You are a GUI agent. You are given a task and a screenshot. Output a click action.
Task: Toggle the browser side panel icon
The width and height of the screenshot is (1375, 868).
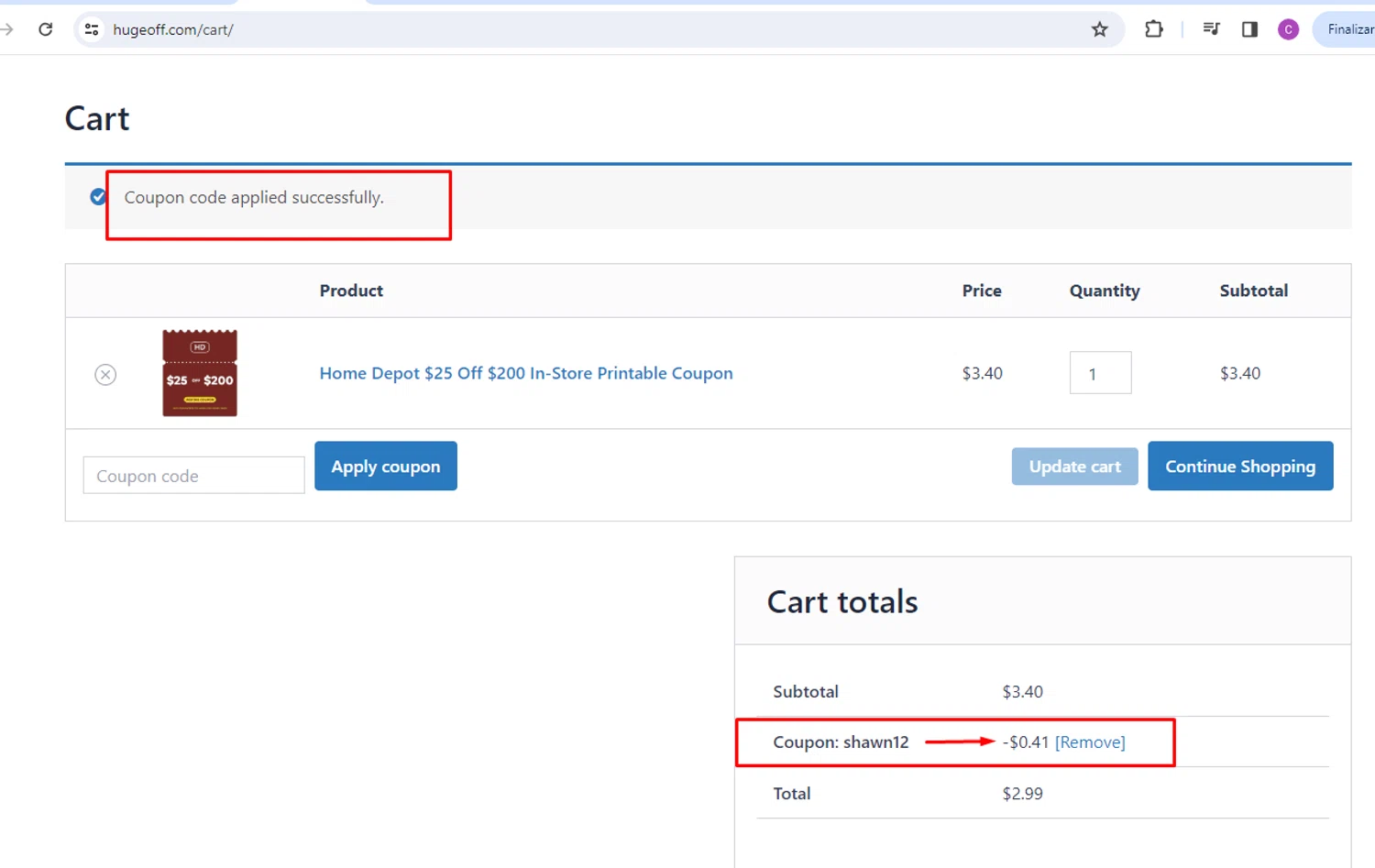(1249, 29)
